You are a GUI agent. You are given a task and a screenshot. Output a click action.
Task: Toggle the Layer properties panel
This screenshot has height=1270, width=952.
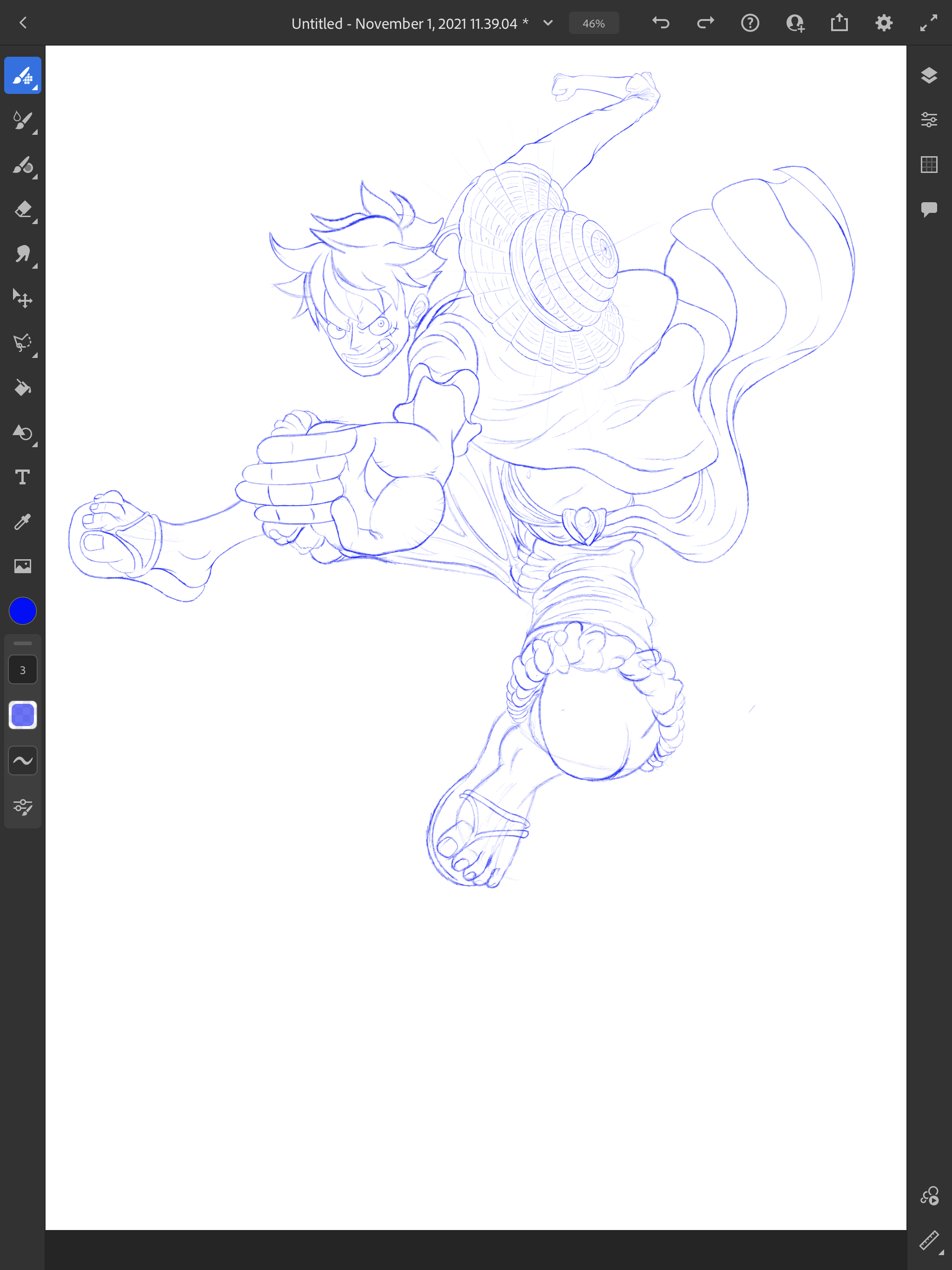928,120
